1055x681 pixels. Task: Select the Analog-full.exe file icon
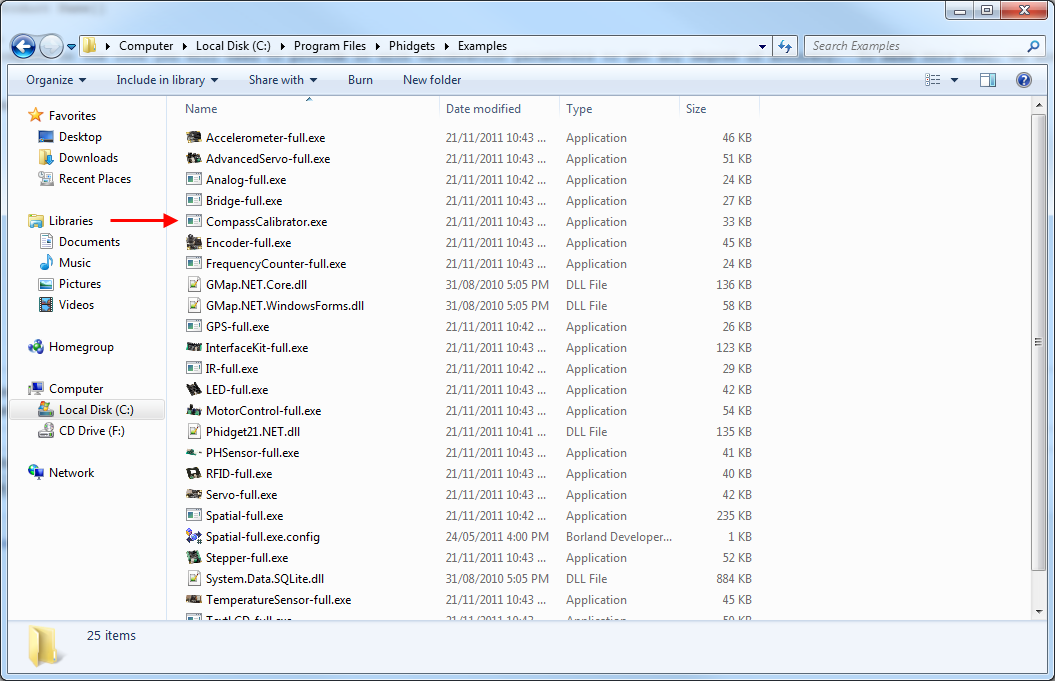(x=194, y=180)
